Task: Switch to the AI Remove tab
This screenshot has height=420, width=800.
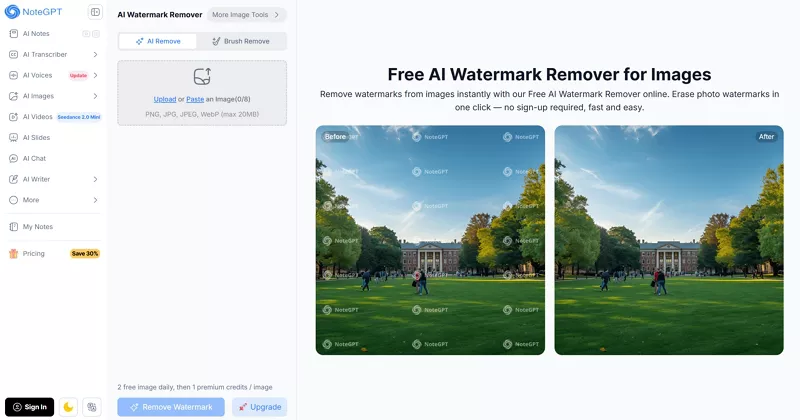Action: [x=158, y=41]
